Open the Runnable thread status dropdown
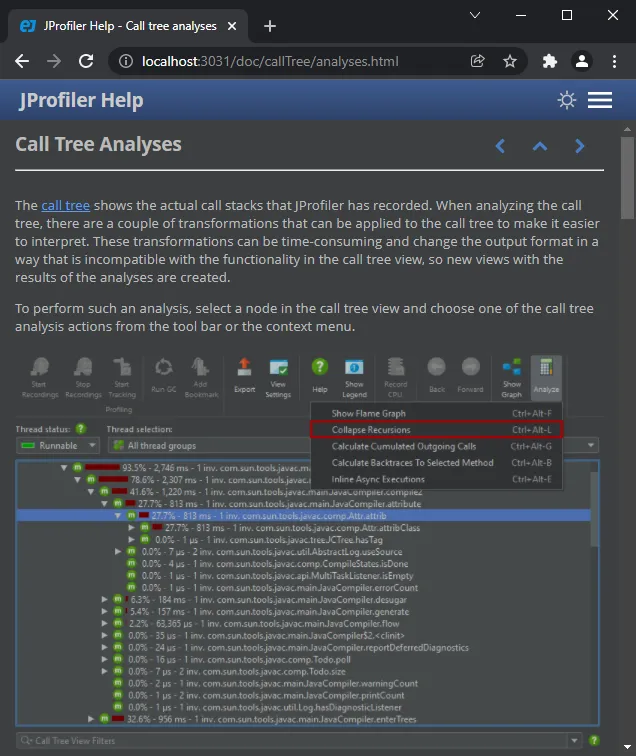 pos(58,446)
